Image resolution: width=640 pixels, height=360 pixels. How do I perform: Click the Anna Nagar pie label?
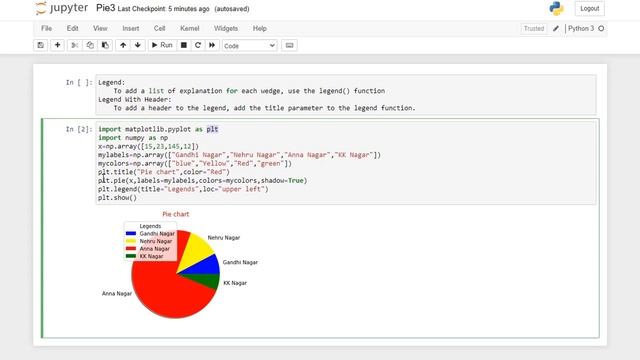pyautogui.click(x=117, y=293)
